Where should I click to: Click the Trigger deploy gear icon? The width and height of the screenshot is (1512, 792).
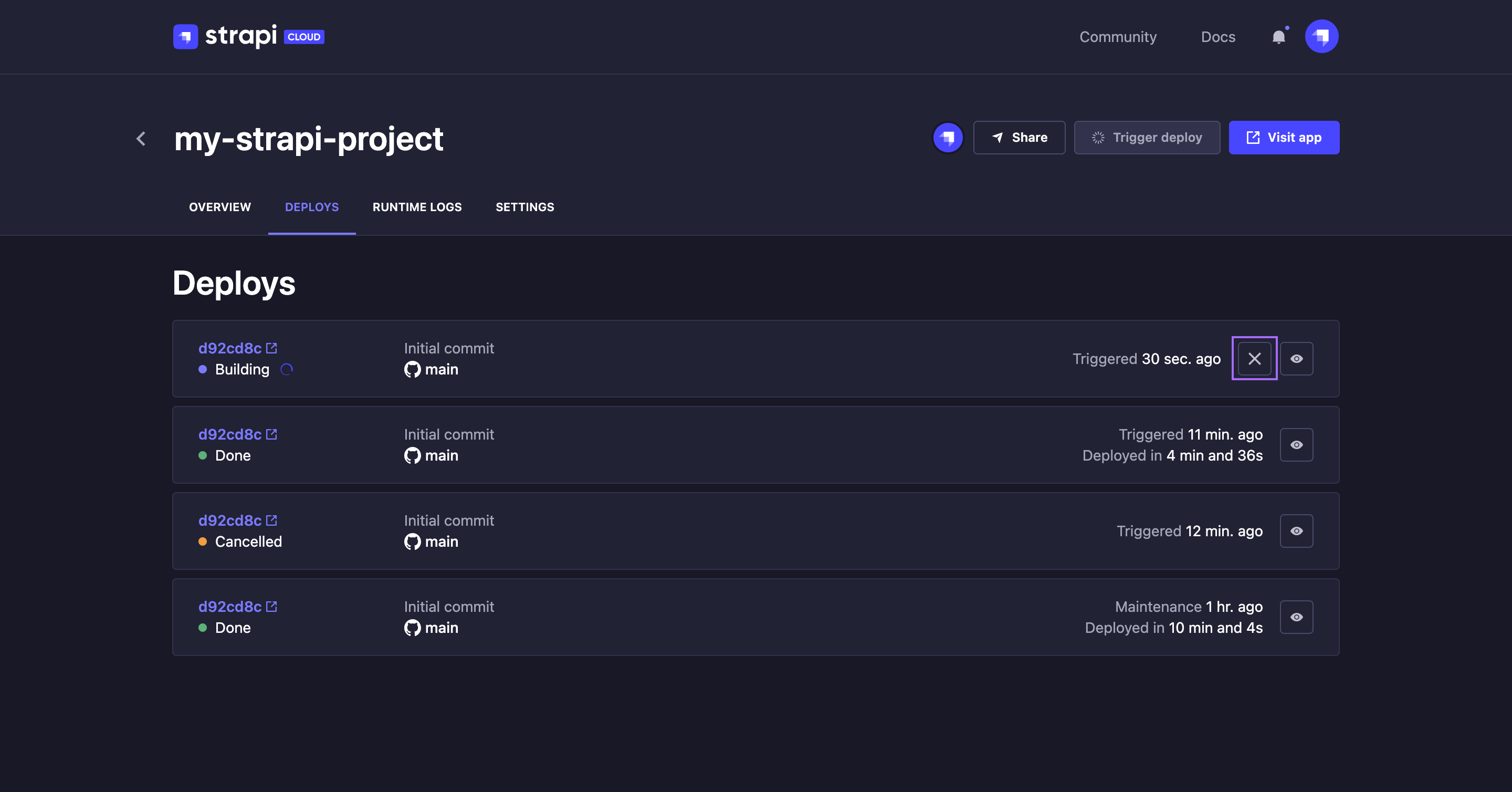tap(1098, 137)
